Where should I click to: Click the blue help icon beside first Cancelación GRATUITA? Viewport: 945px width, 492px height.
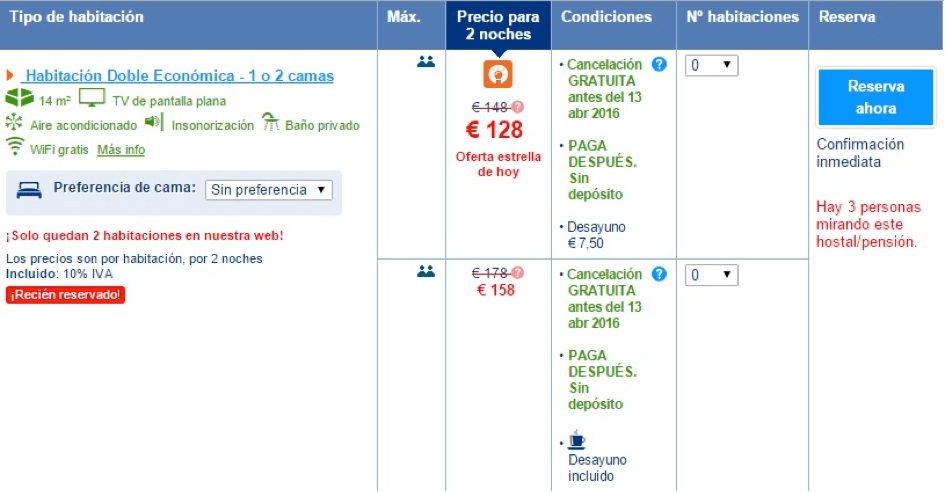pyautogui.click(x=659, y=65)
